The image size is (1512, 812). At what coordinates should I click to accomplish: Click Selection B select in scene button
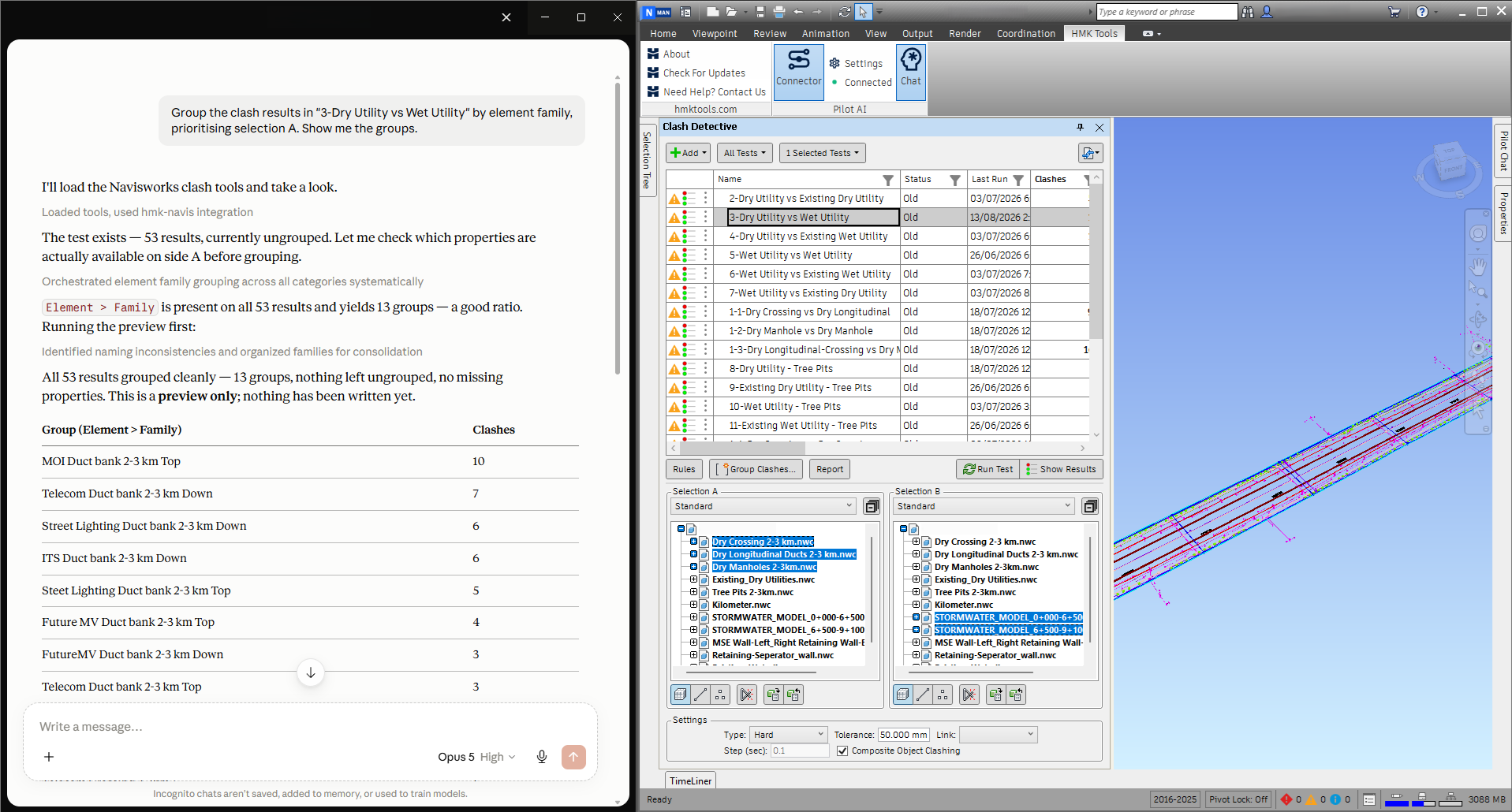(1016, 695)
